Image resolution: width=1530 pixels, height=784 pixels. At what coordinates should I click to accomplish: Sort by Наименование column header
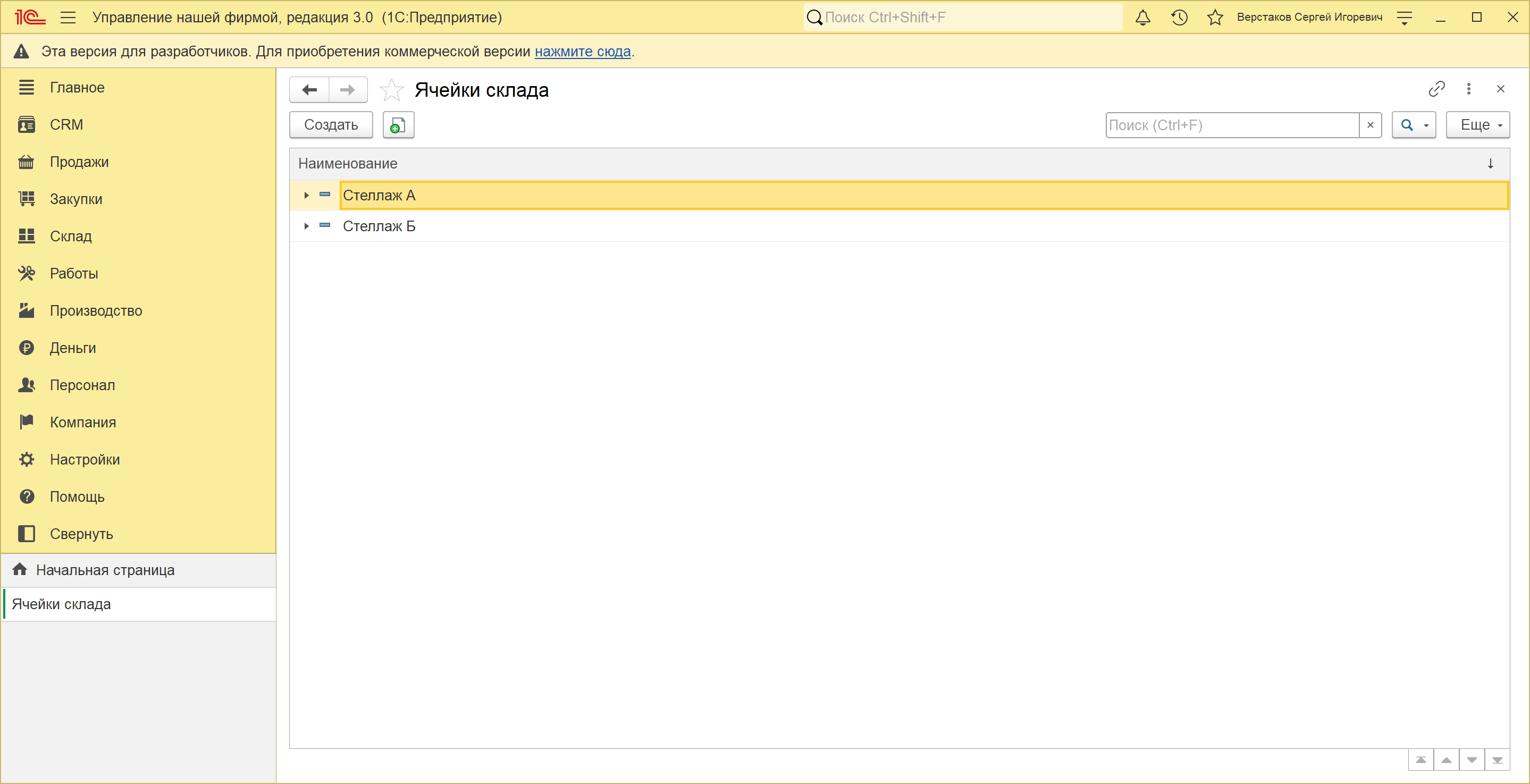(x=899, y=163)
